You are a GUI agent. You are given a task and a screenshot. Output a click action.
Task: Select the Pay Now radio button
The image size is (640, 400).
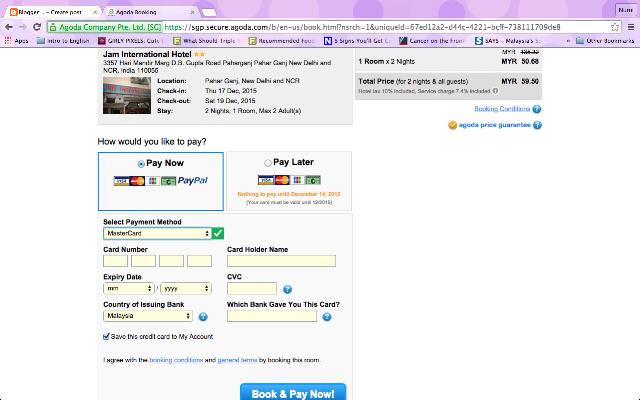[x=141, y=164]
